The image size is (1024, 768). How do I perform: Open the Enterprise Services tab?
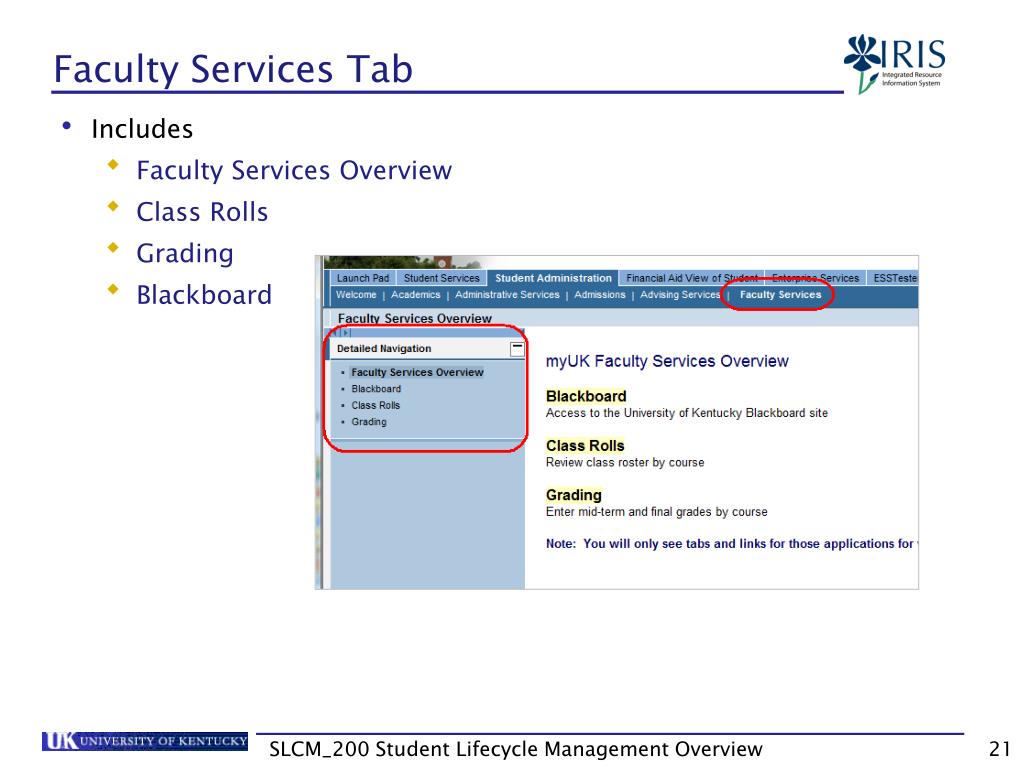816,278
